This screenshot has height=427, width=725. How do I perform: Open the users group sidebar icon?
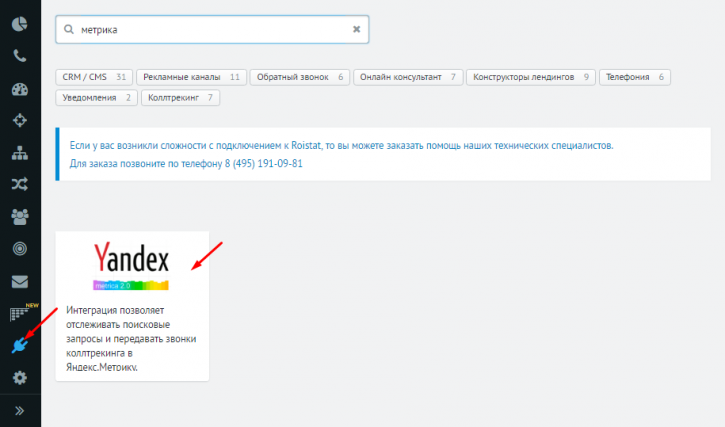coord(19,217)
